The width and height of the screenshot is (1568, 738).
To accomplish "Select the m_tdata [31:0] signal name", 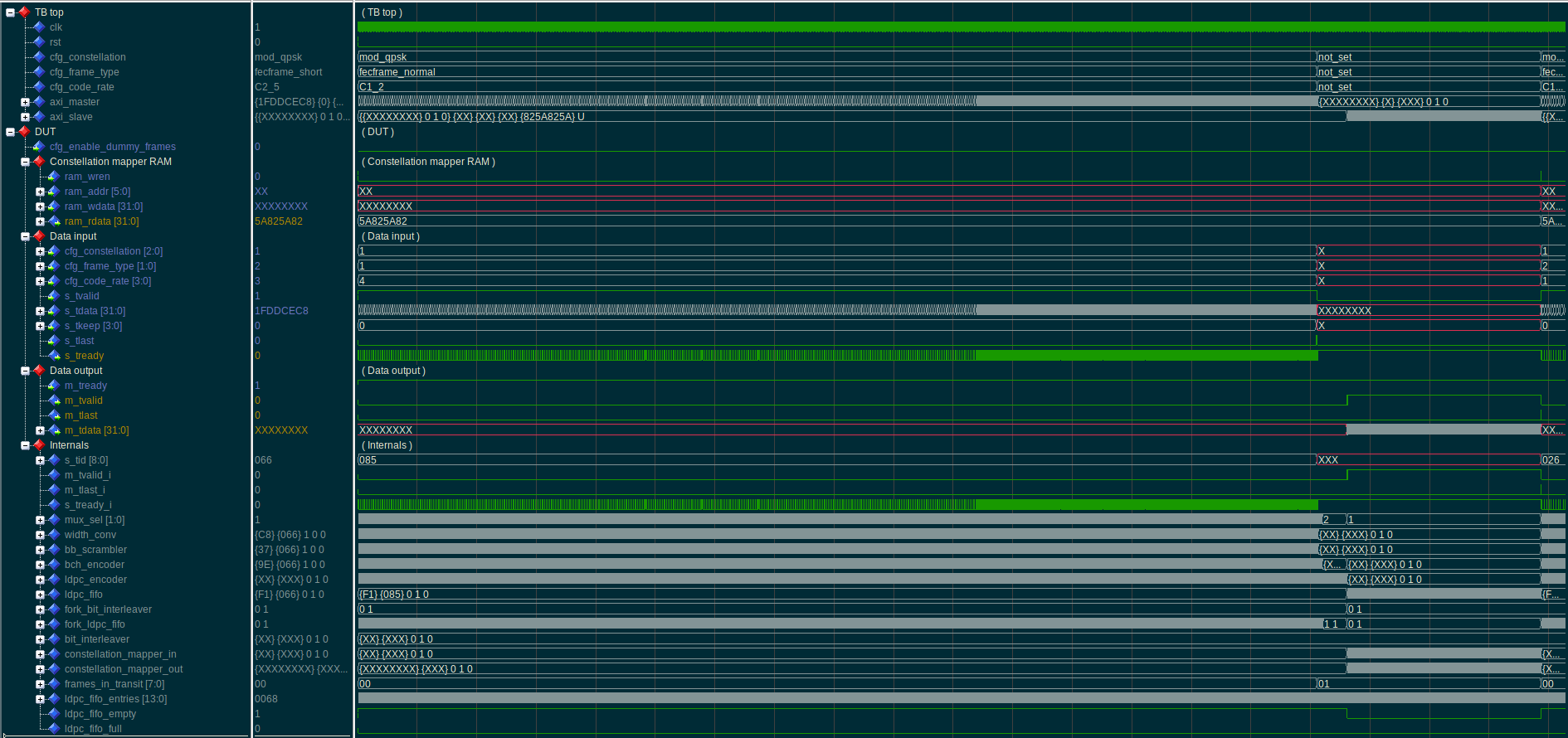I will [97, 430].
